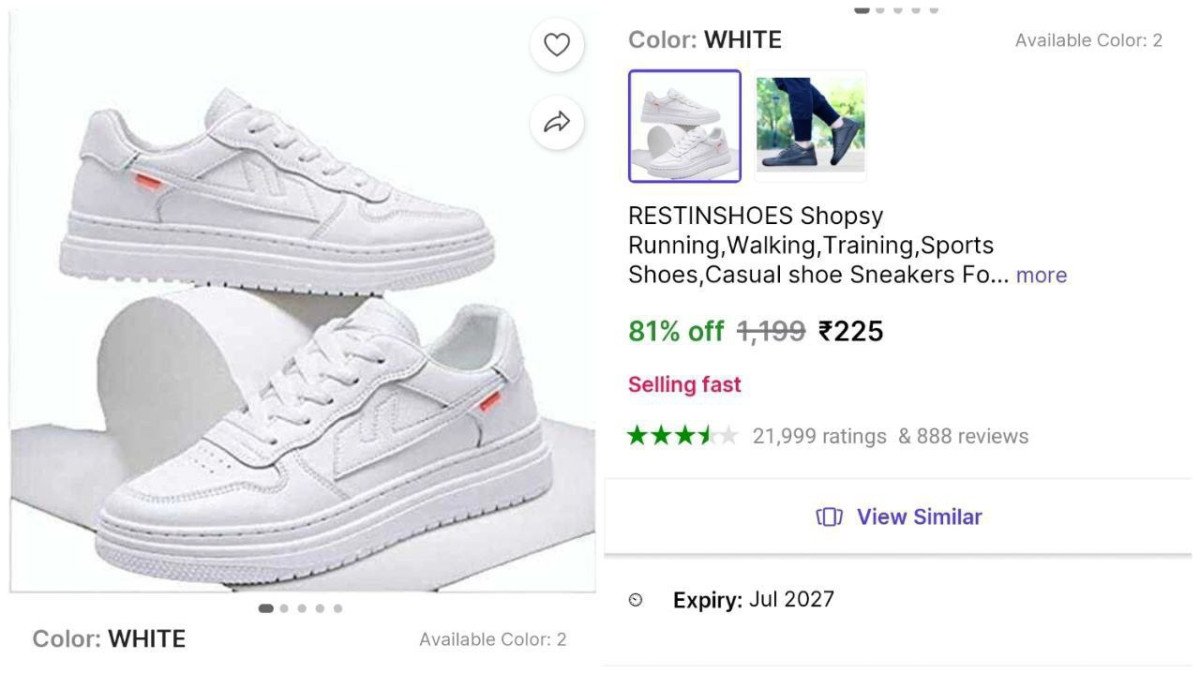
Task: Click the Expiry: Jul 2027 text
Action: pos(753,600)
